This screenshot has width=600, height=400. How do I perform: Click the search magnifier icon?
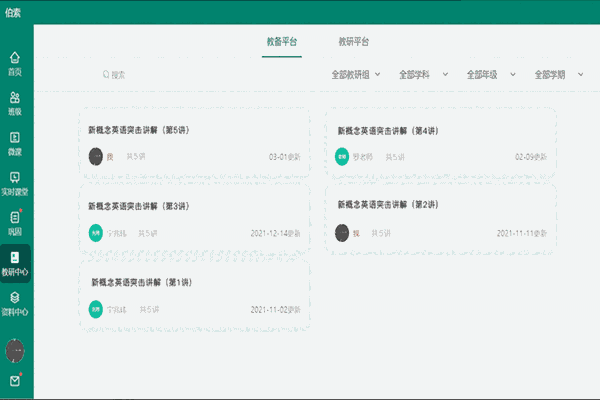tap(106, 74)
